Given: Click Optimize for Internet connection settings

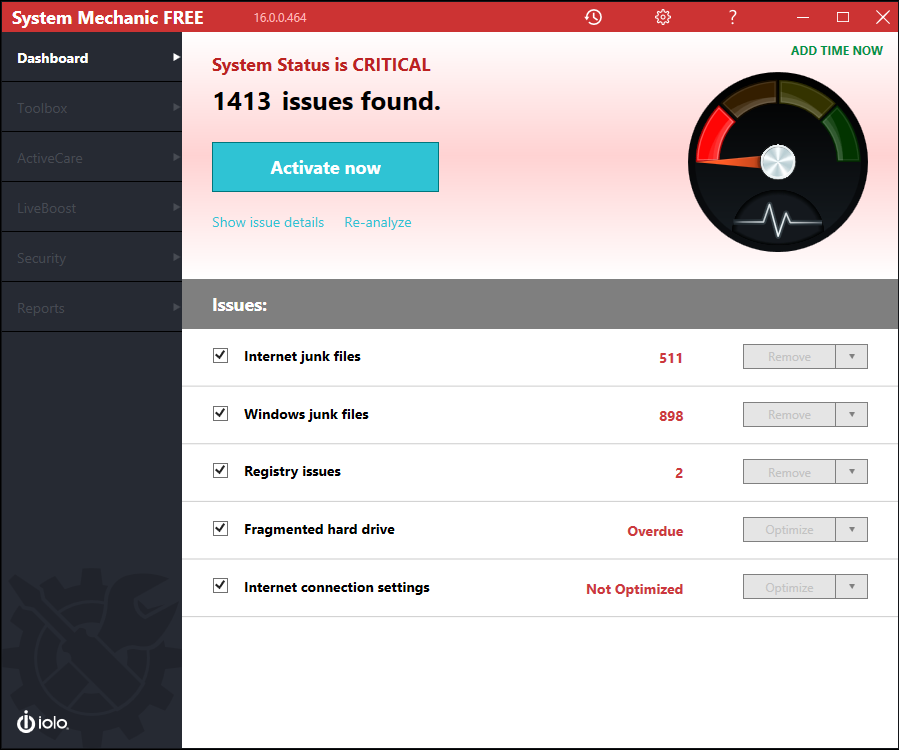Looking at the screenshot, I should click(789, 587).
